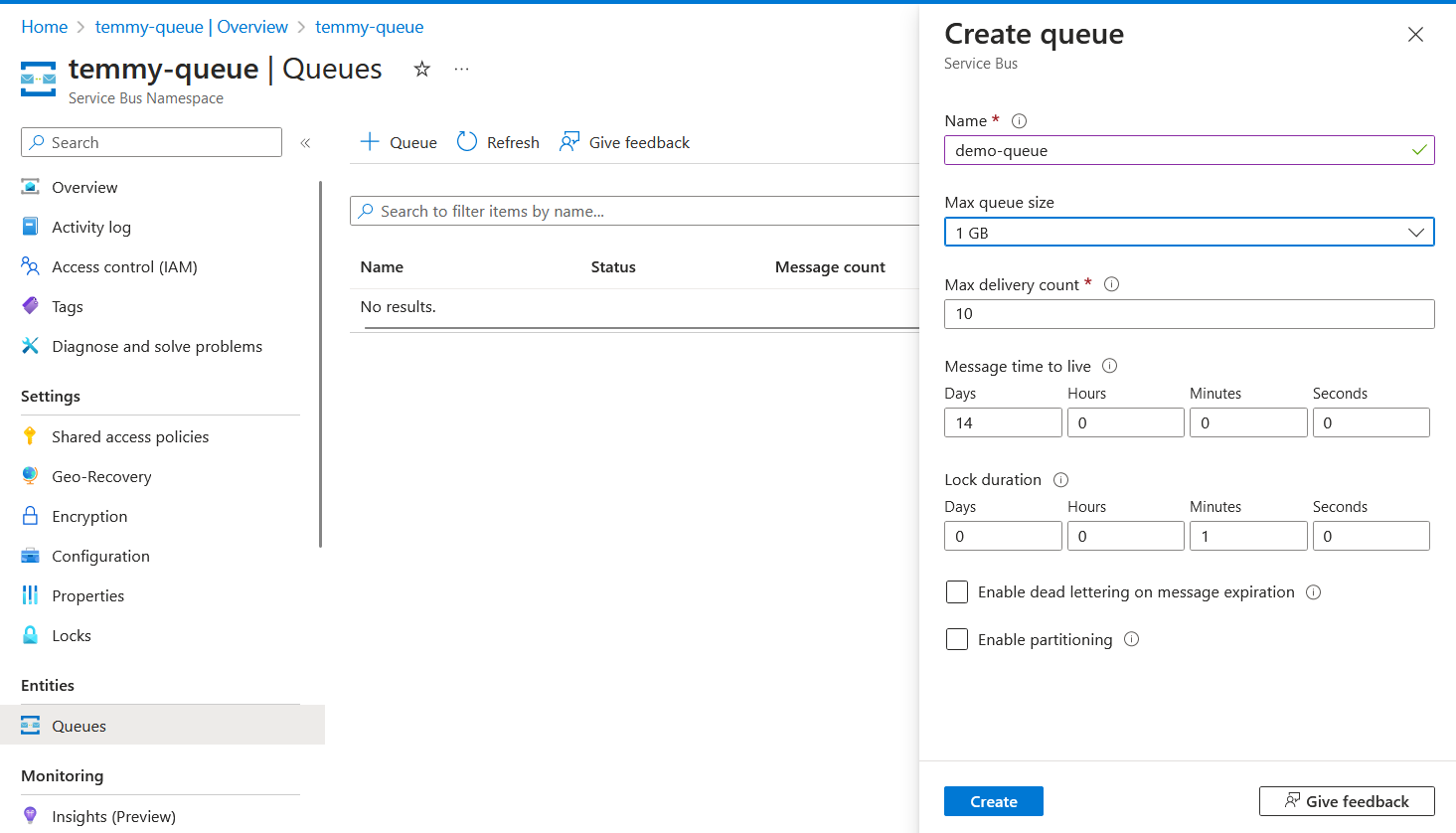The width and height of the screenshot is (1456, 833).
Task: Click the Overview icon in sidebar
Action: [x=31, y=187]
